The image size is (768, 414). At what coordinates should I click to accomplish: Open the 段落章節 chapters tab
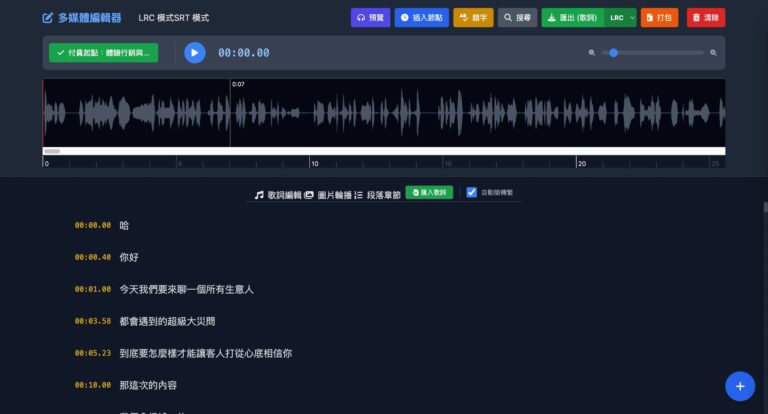377,195
